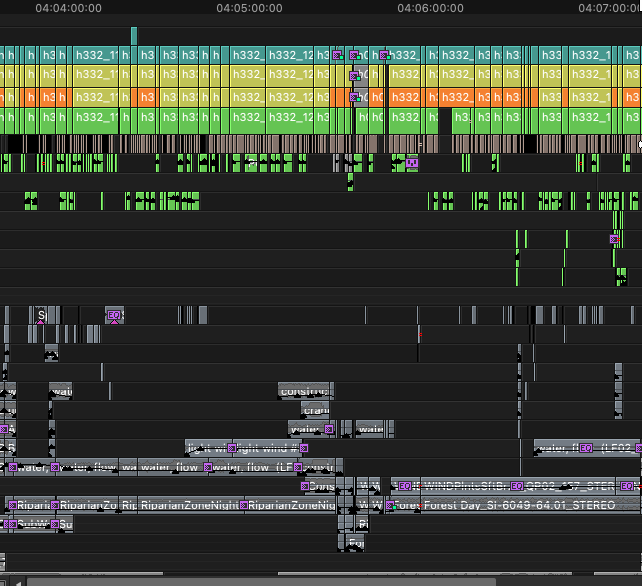Click the purple effect icon on the yellow video track

pos(358,77)
